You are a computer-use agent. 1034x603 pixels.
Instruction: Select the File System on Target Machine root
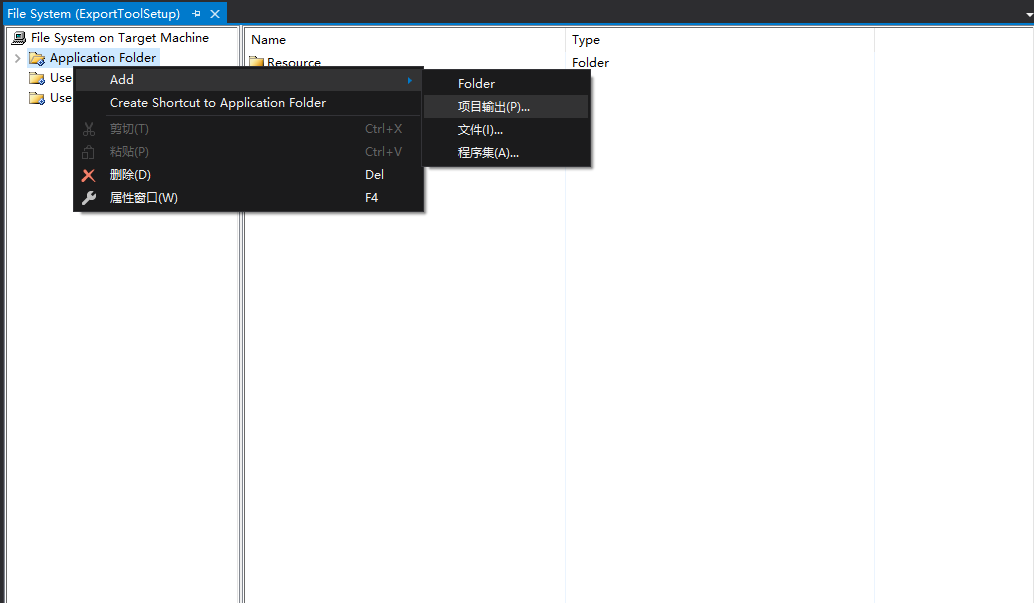(x=119, y=38)
